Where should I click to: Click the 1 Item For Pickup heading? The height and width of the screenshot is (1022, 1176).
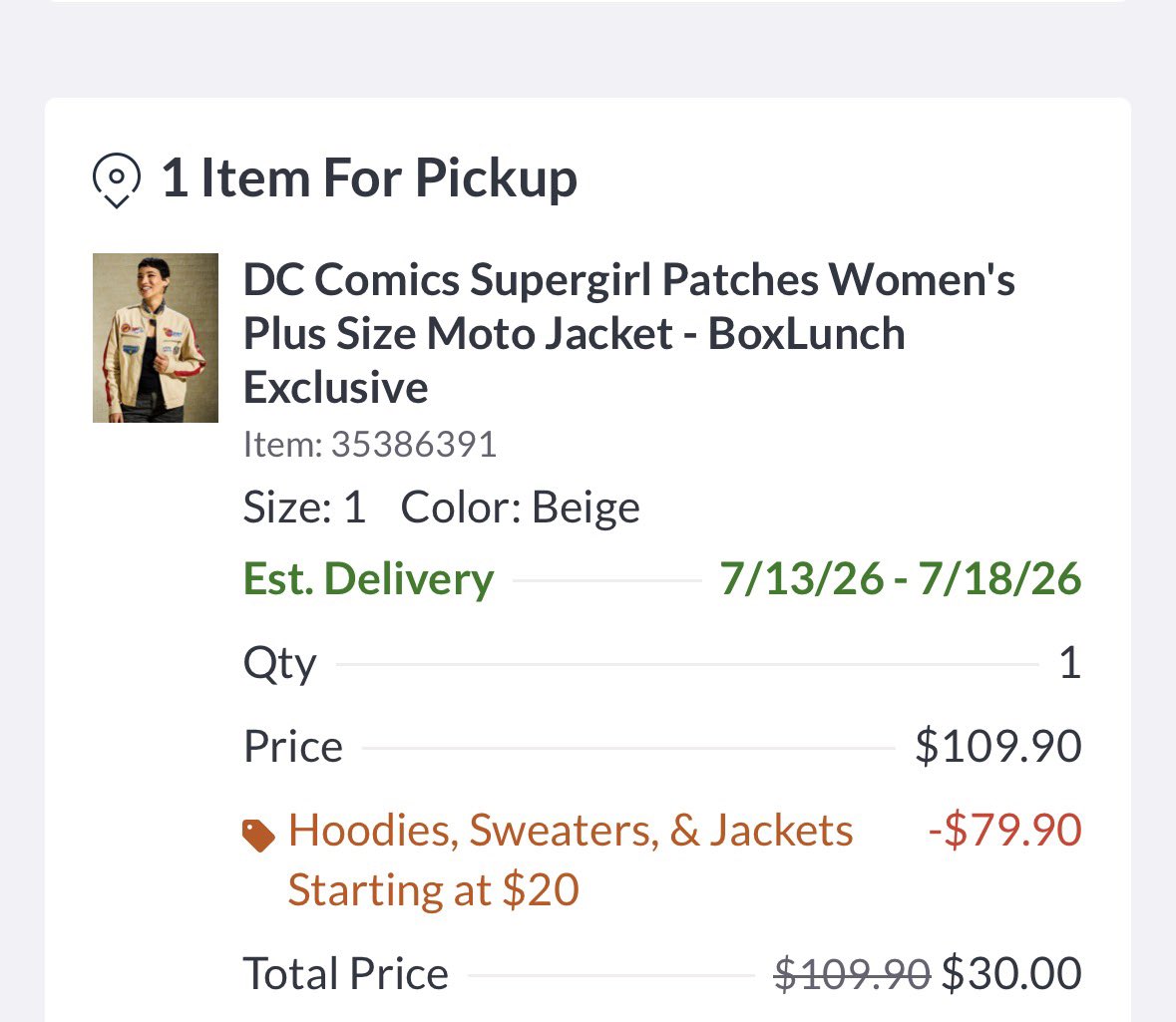pos(369,178)
